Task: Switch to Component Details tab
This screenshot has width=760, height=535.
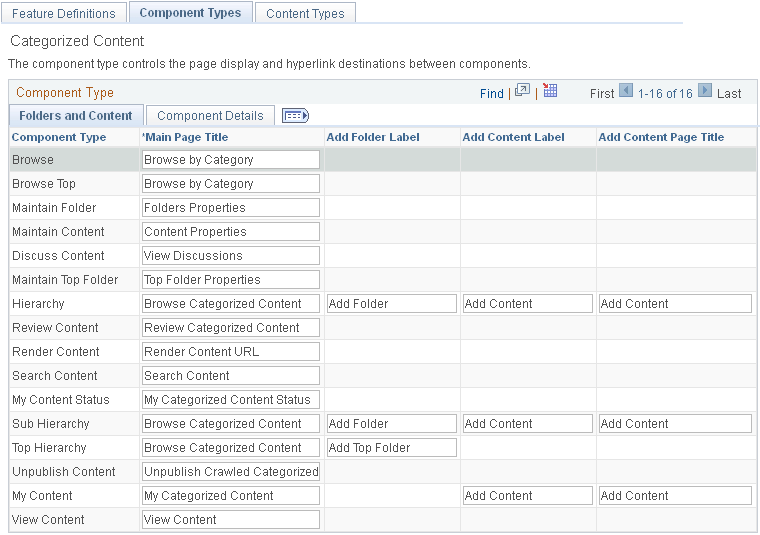Action: coord(210,116)
